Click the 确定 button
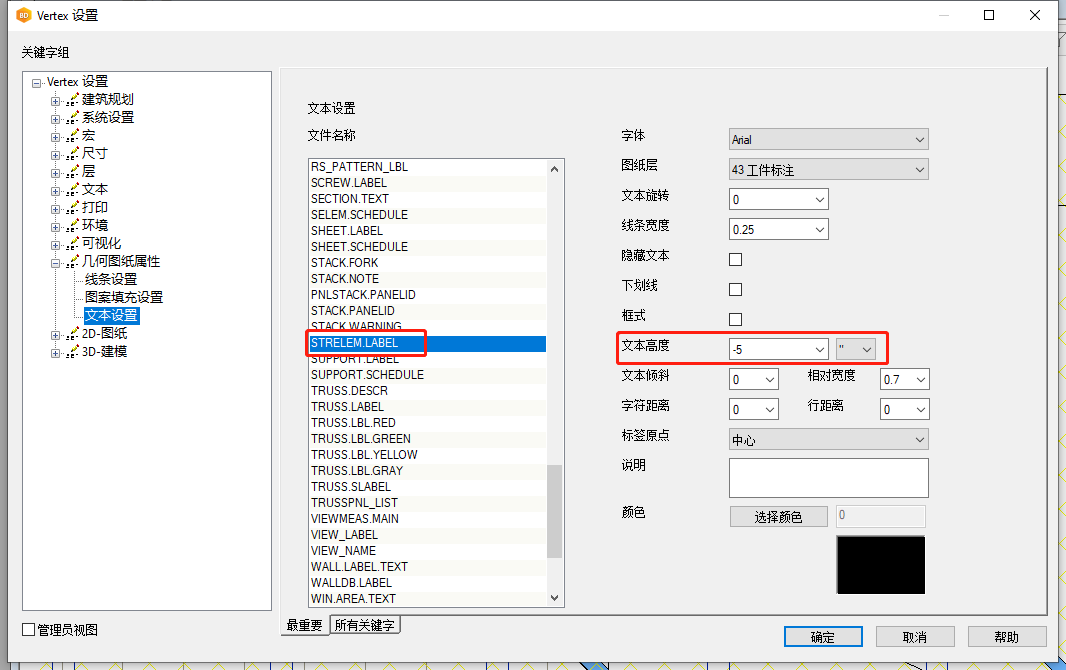The width and height of the screenshot is (1066, 670). coord(823,637)
